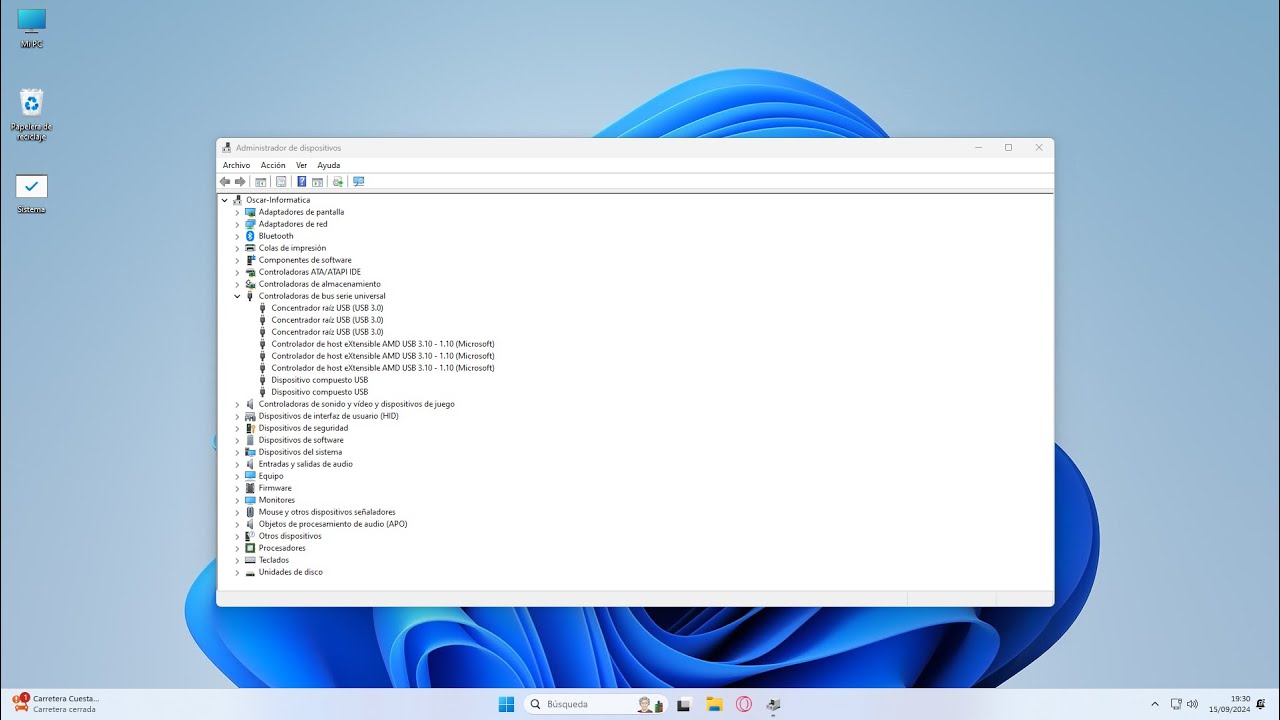Click the volume speaker tray icon
The height and width of the screenshot is (720, 1280).
pos(1192,704)
